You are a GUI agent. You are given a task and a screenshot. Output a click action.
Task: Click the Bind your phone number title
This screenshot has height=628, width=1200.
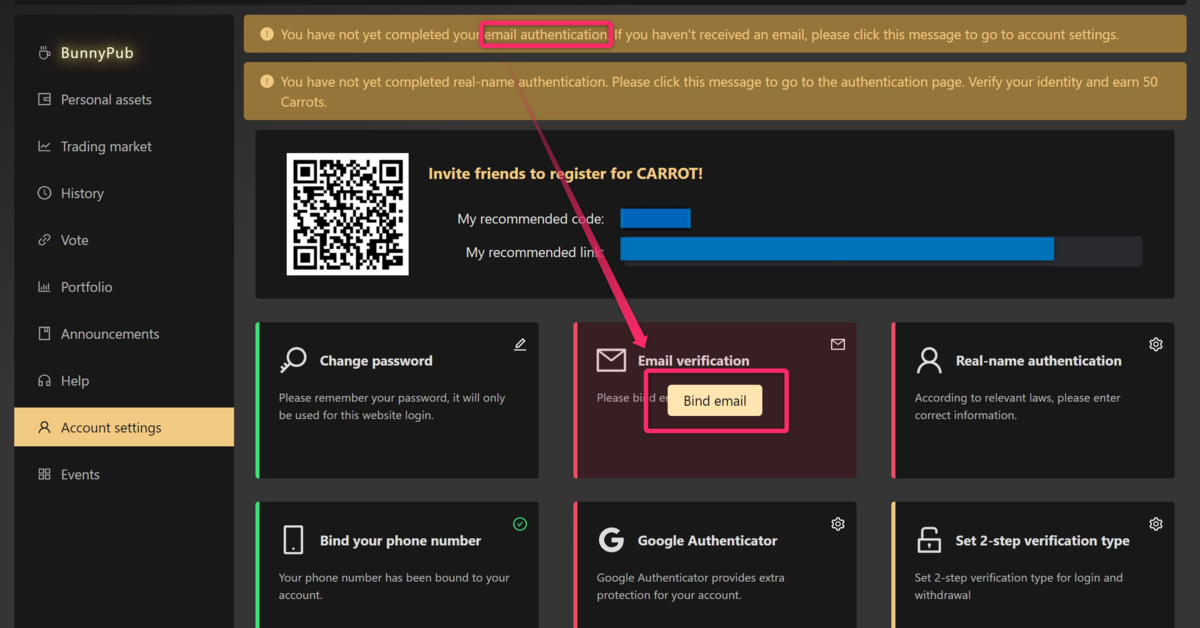coord(400,540)
